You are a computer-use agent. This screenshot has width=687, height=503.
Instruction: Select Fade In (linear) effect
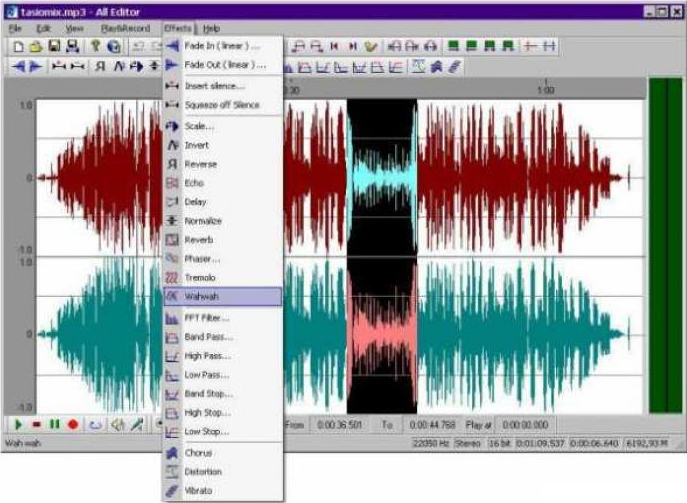(x=222, y=46)
